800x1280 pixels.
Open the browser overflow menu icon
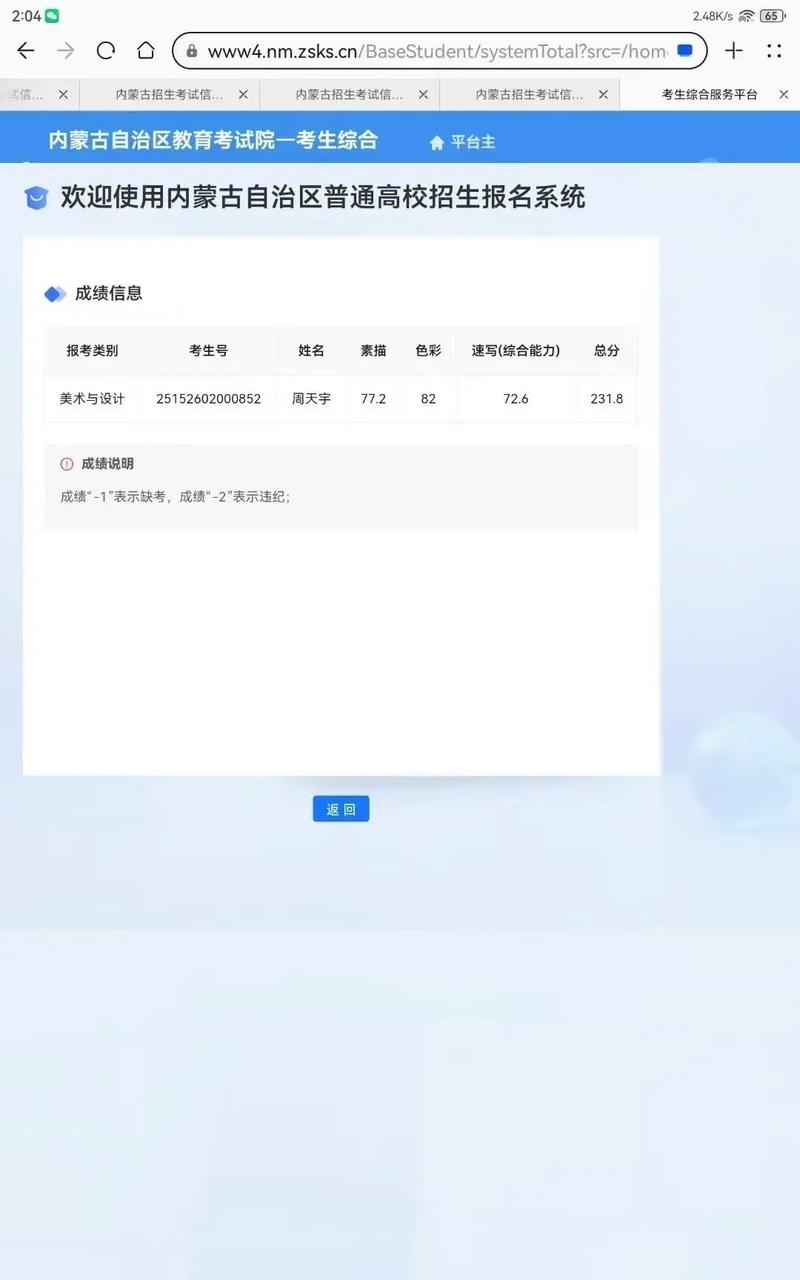pyautogui.click(x=773, y=50)
